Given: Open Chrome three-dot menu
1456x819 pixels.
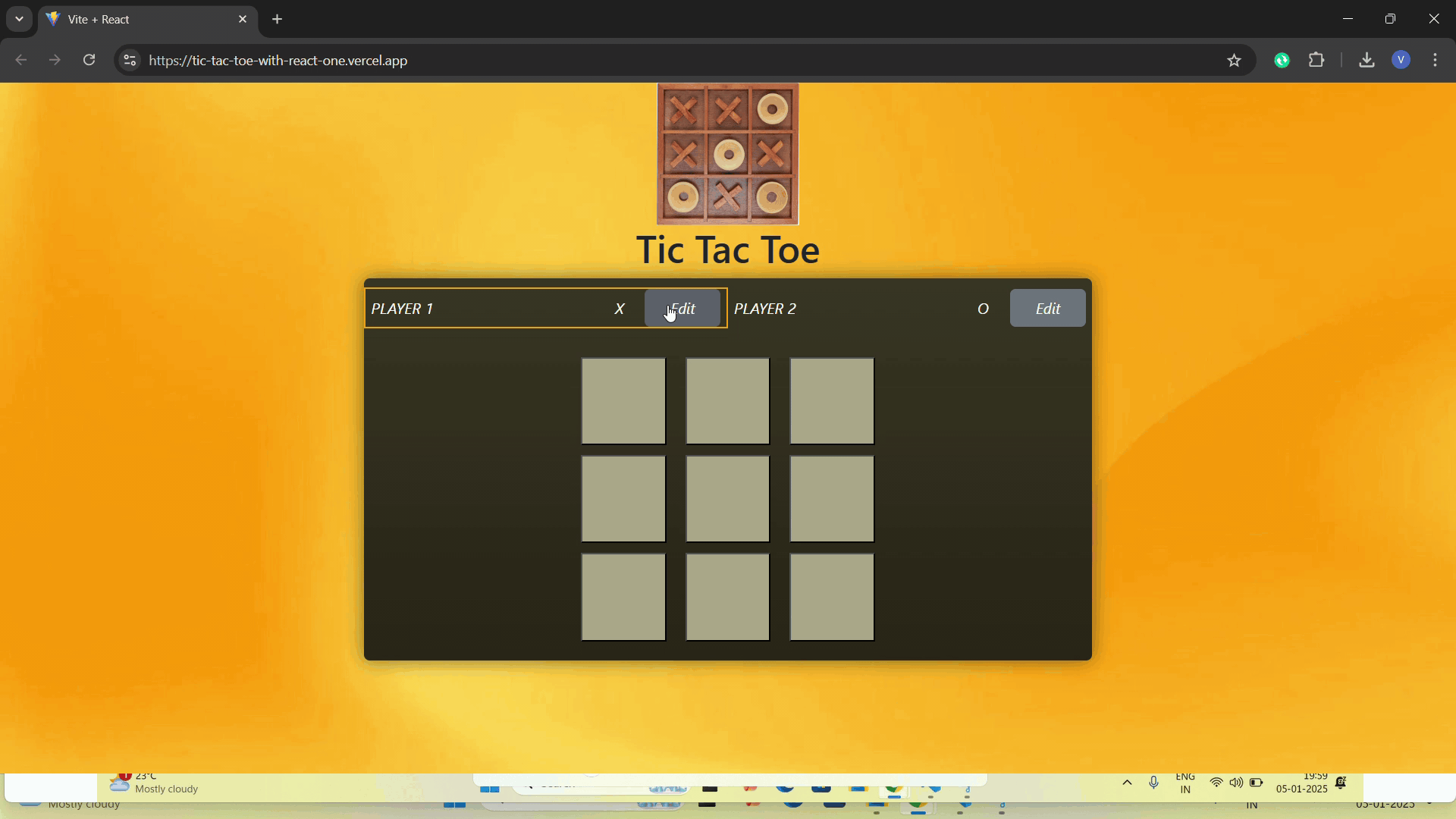Looking at the screenshot, I should pos(1436,60).
